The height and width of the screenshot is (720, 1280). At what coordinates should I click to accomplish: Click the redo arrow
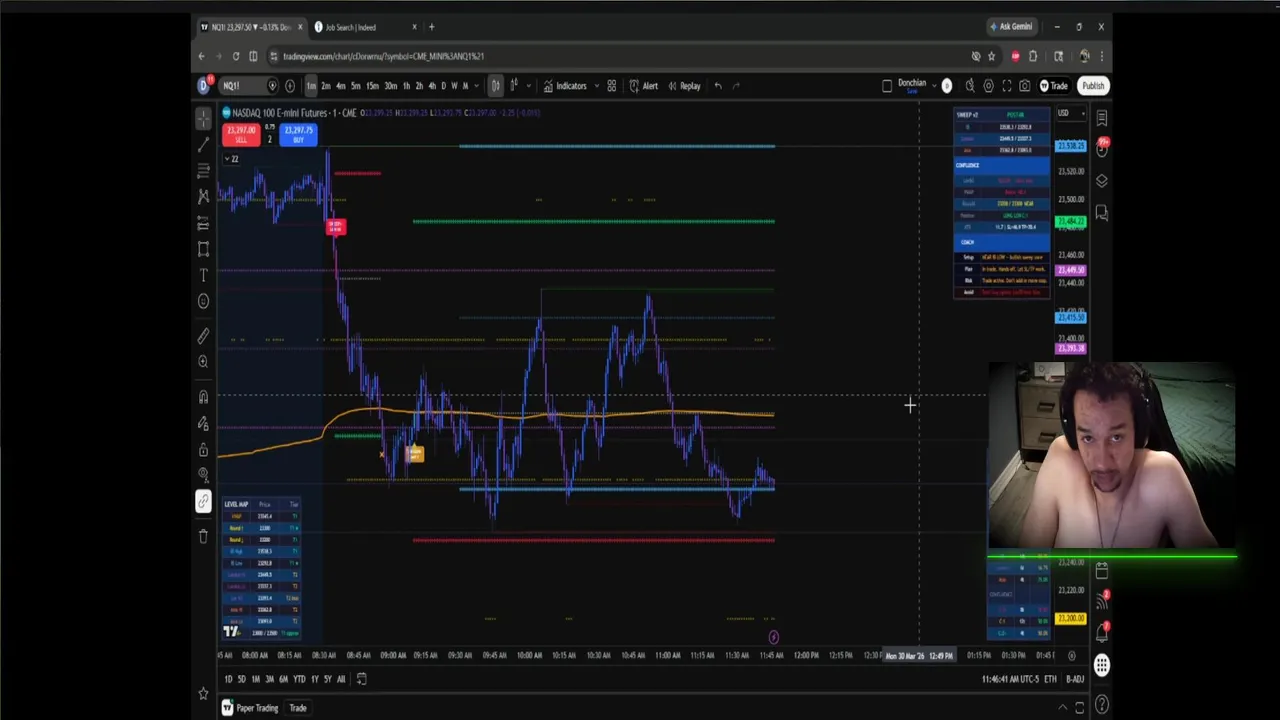click(x=736, y=86)
